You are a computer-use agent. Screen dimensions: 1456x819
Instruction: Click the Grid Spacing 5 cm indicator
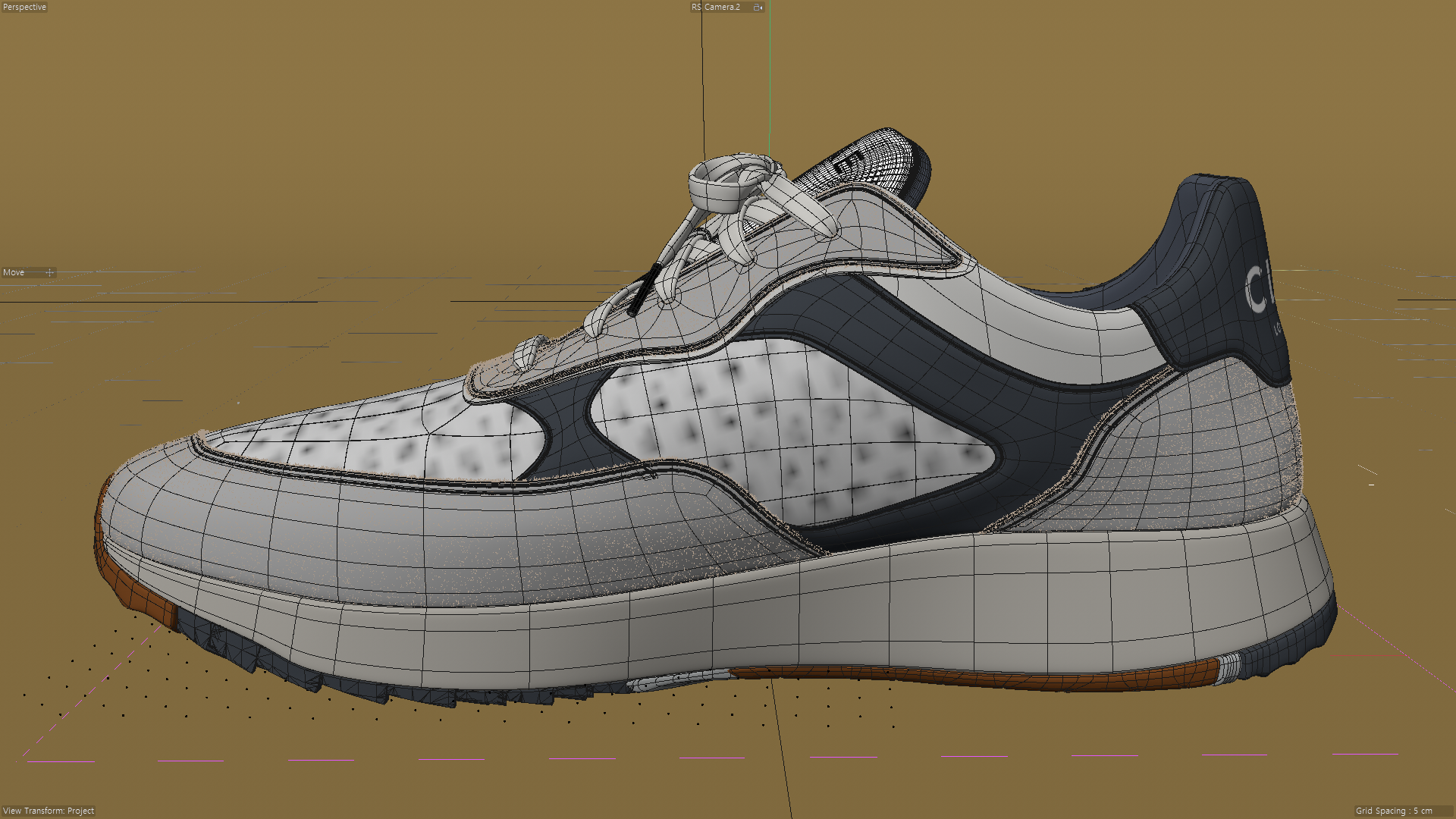[1394, 811]
